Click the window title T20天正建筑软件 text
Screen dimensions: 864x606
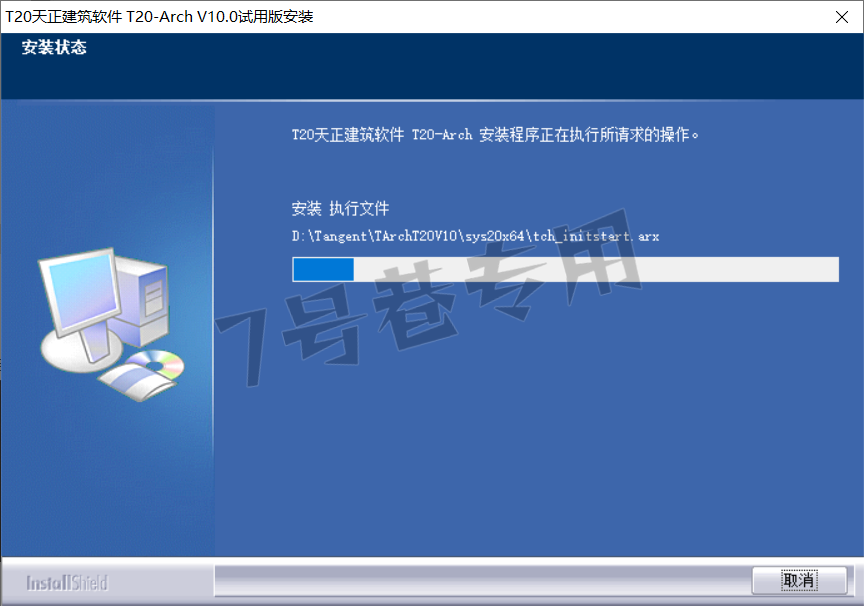159,17
